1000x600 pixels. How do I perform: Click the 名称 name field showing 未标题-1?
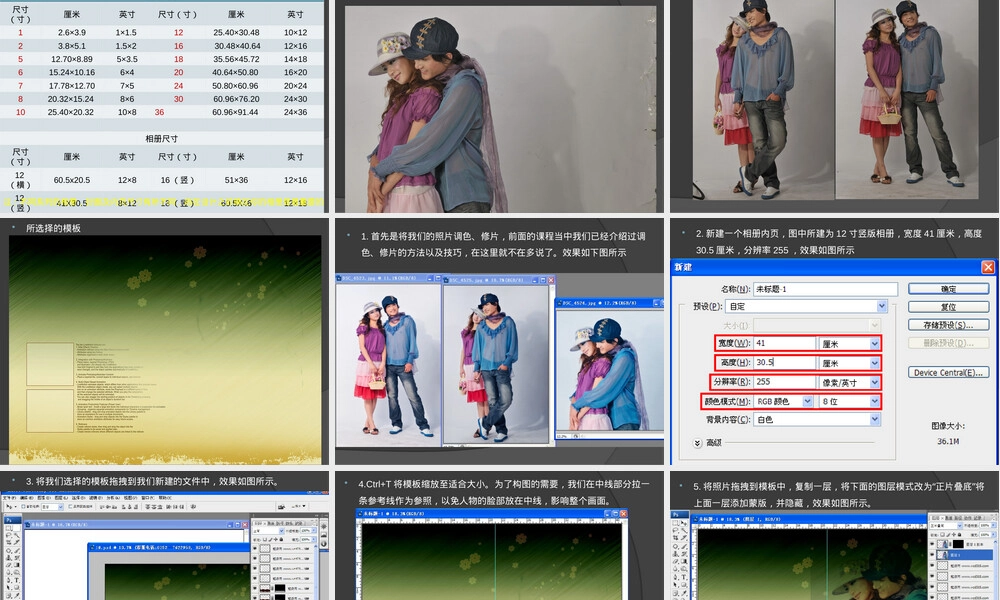click(825, 289)
